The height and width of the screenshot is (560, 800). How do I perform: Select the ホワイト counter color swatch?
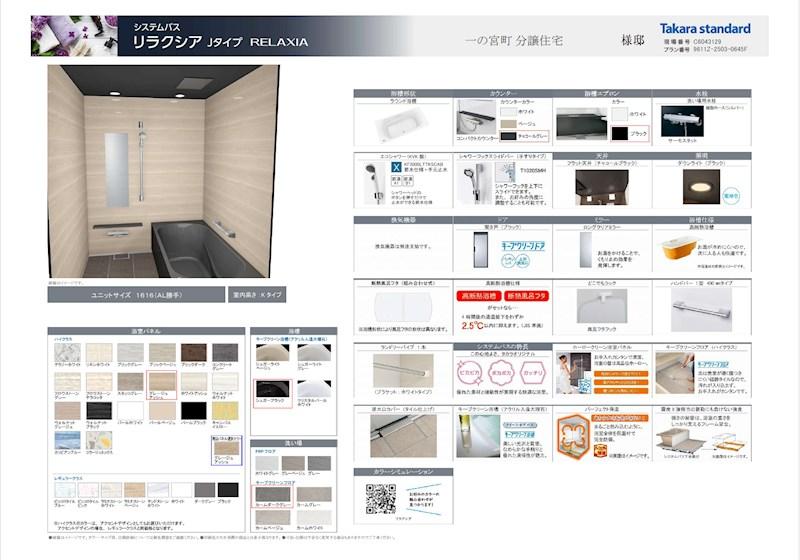tap(509, 112)
